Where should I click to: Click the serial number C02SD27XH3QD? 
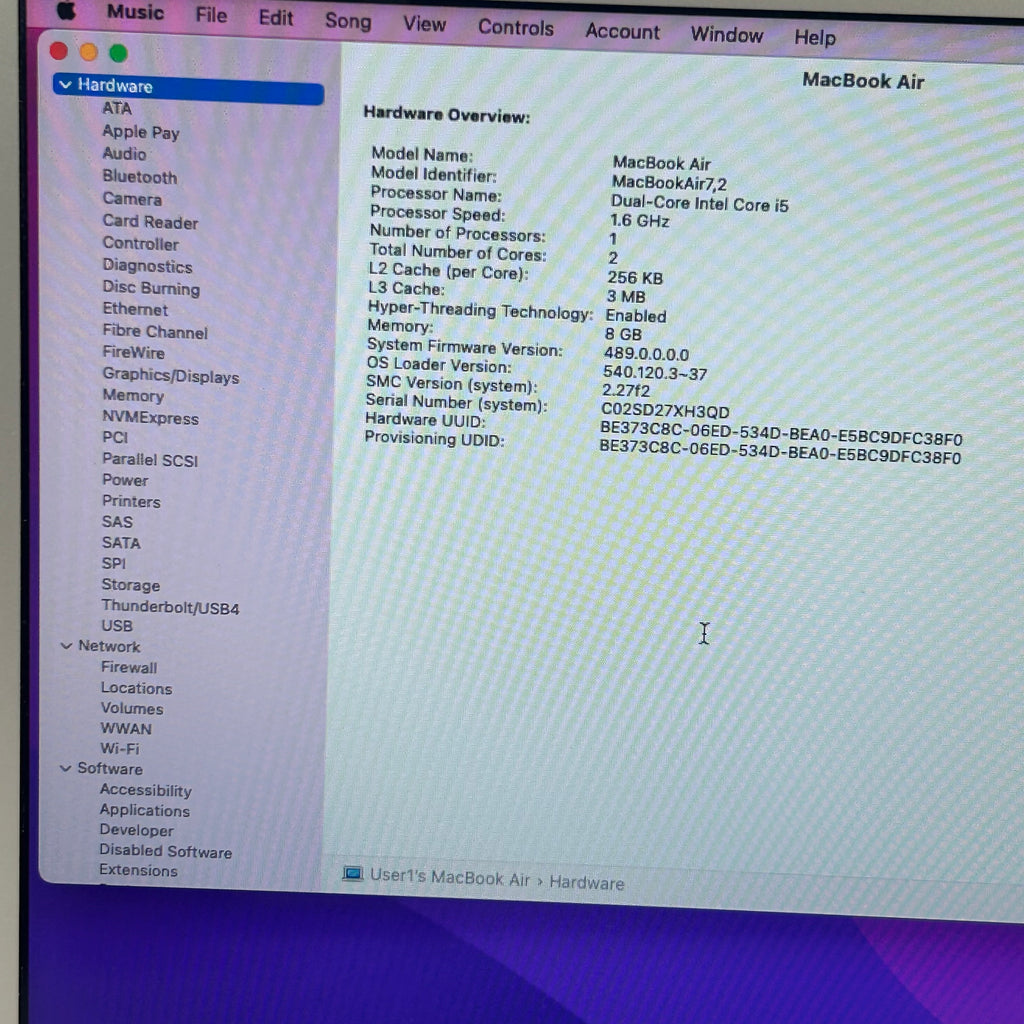tap(665, 411)
